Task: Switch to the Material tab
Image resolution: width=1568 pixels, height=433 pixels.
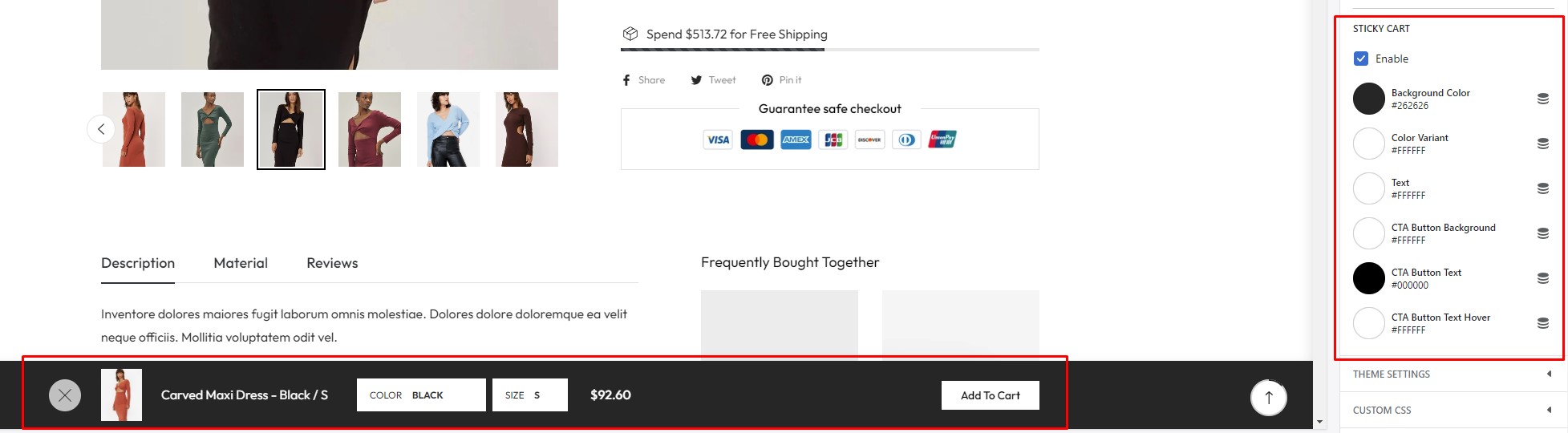Action: tap(241, 263)
